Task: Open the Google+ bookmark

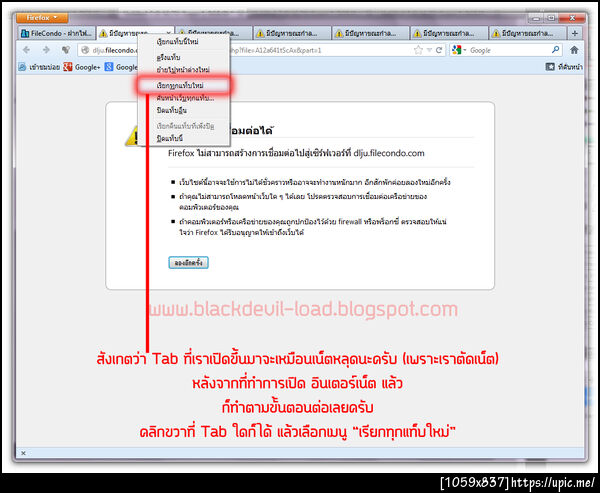Action: coord(82,67)
